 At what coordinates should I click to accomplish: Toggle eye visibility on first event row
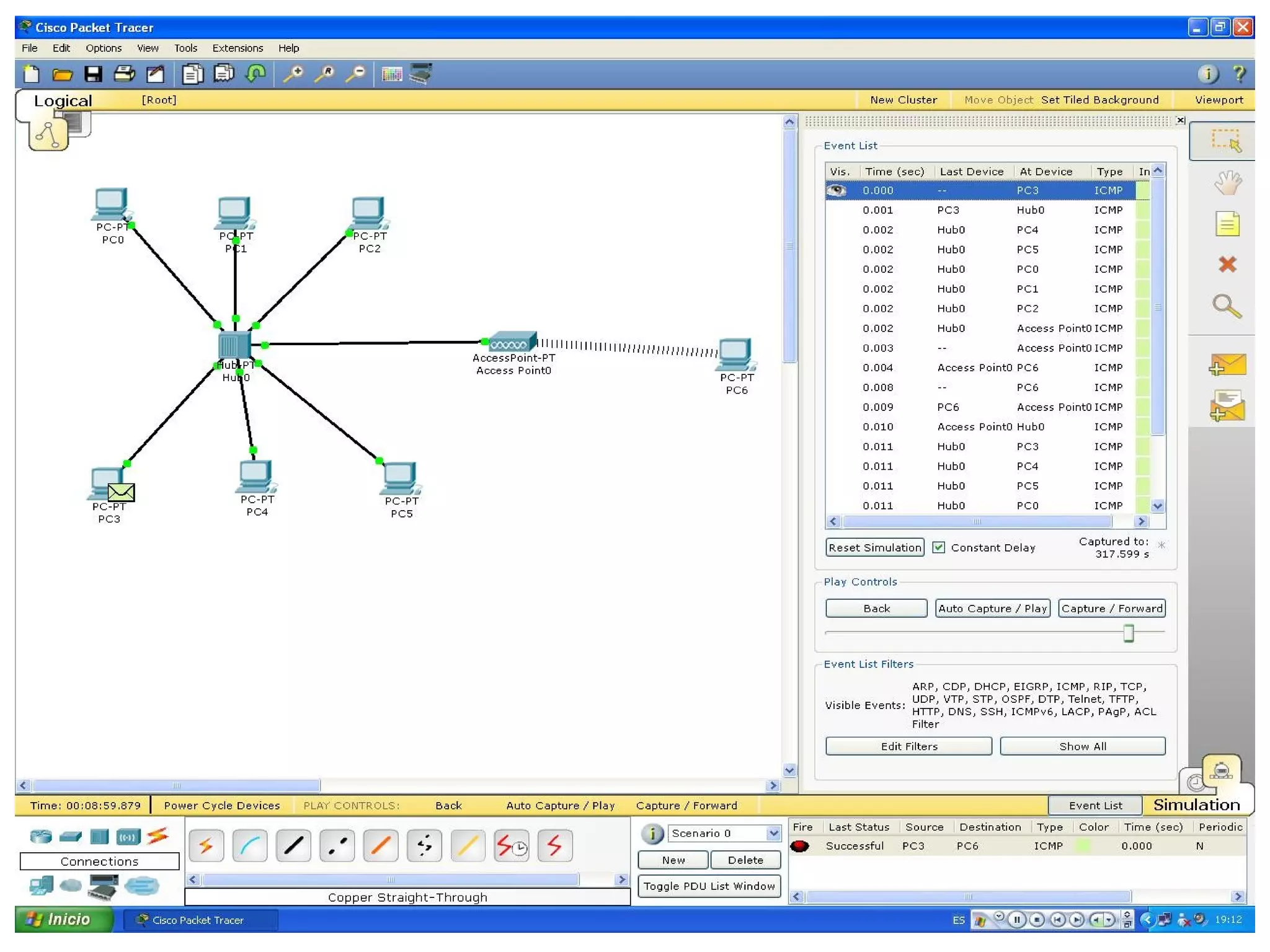tap(837, 190)
